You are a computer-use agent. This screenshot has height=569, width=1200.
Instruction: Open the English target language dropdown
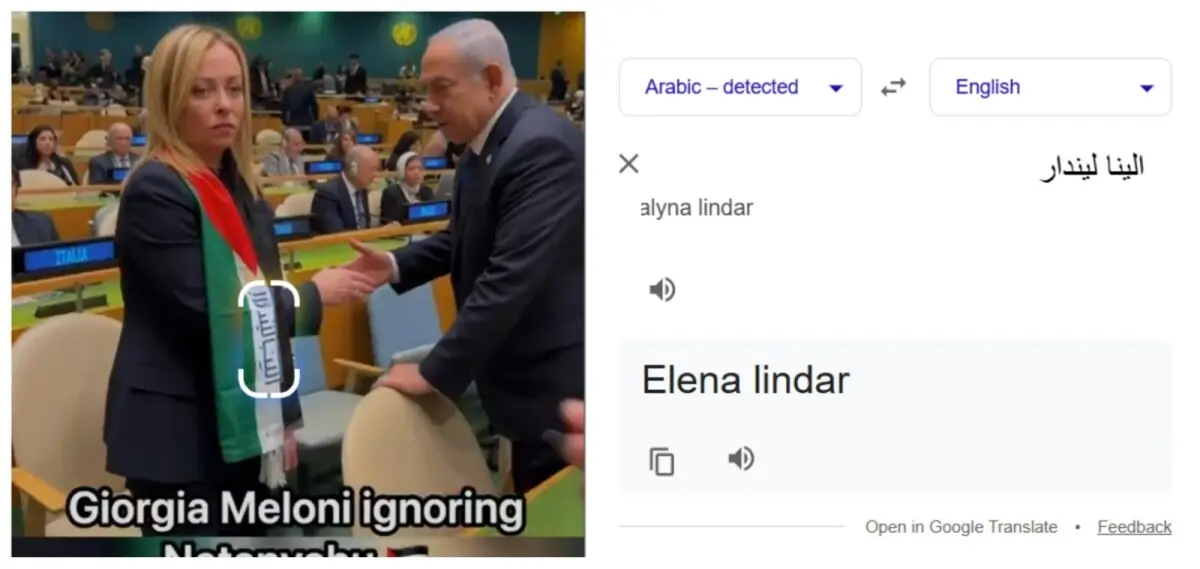(1050, 87)
